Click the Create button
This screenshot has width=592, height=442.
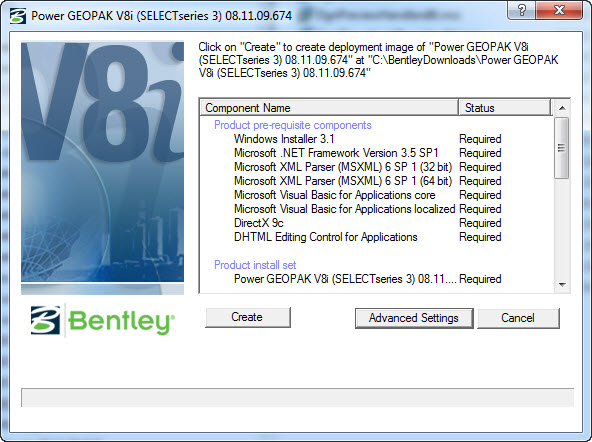tap(248, 317)
